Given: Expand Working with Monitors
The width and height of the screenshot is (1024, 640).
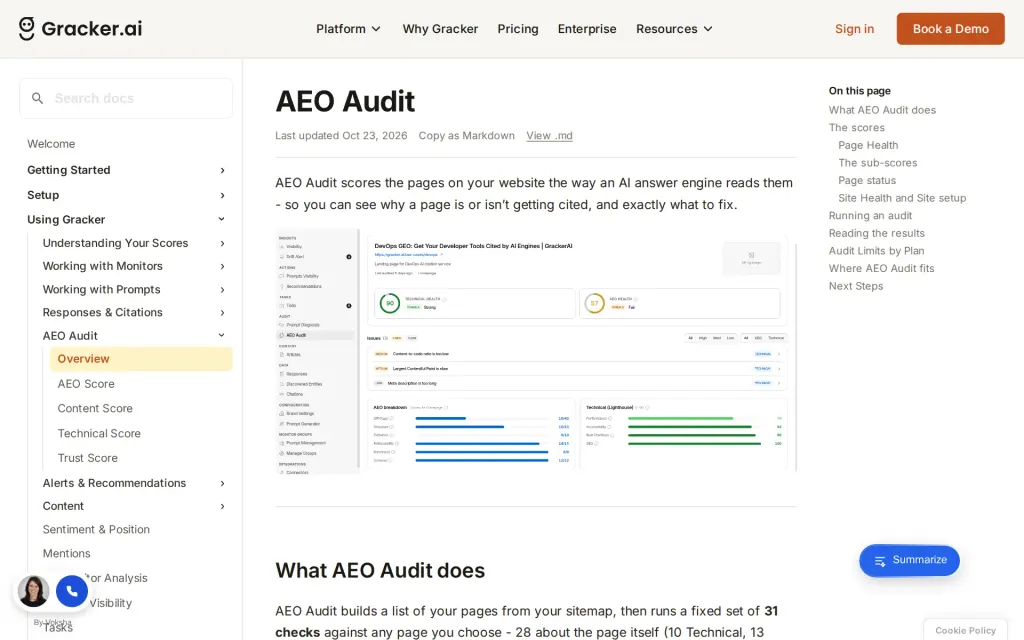Looking at the screenshot, I should [134, 266].
